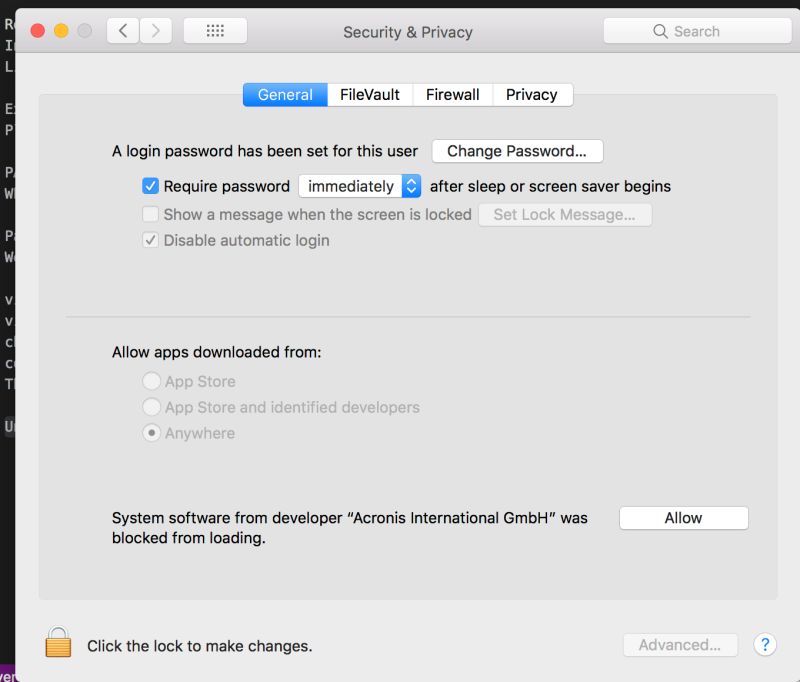This screenshot has height=682, width=800.
Task: Switch to the General tab
Action: pos(285,95)
